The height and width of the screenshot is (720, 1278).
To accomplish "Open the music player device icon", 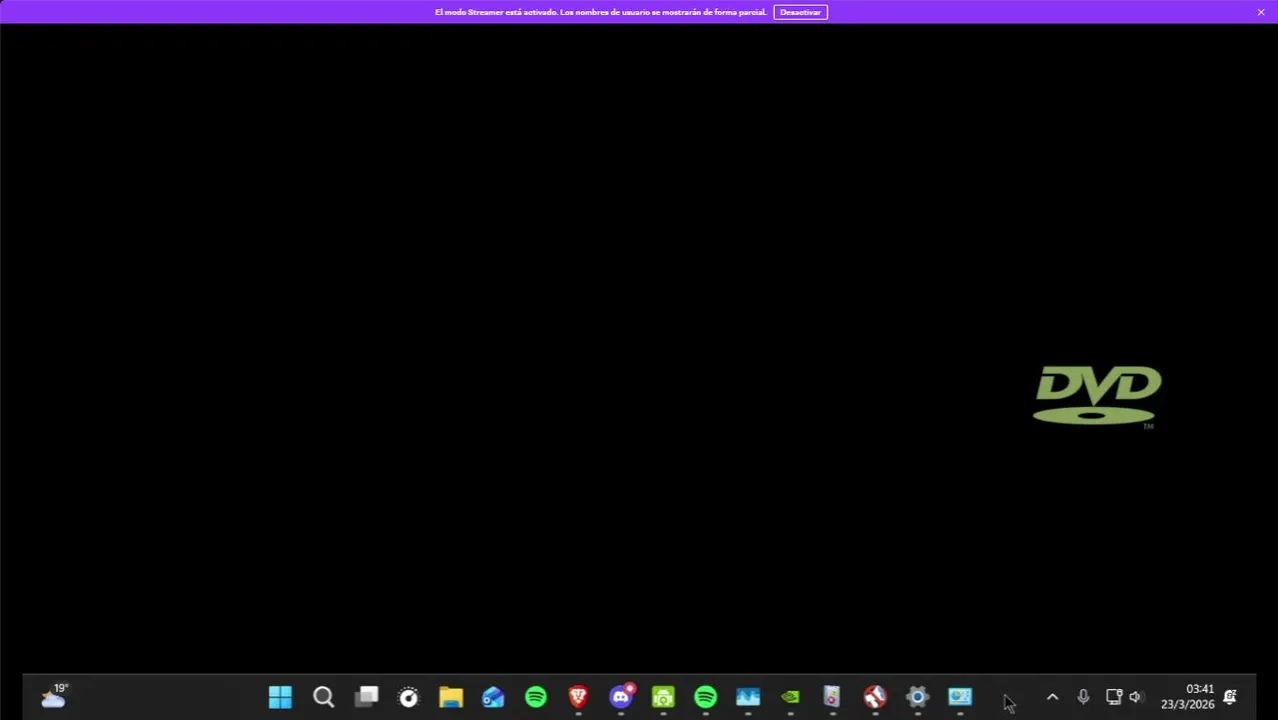I will (x=832, y=697).
